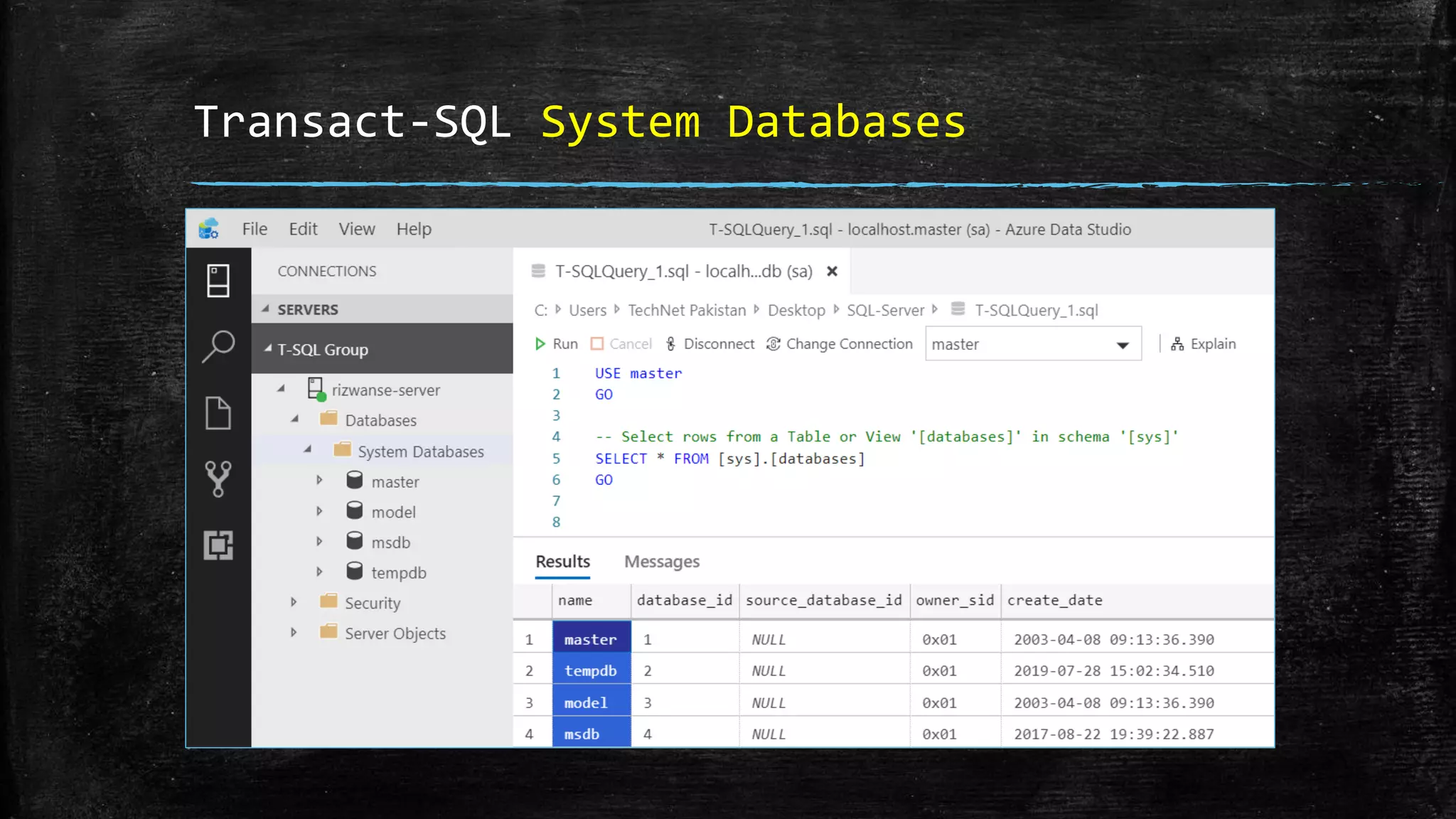1456x819 pixels.
Task: Click editor line 5 SELECT statement
Action: (x=729, y=459)
